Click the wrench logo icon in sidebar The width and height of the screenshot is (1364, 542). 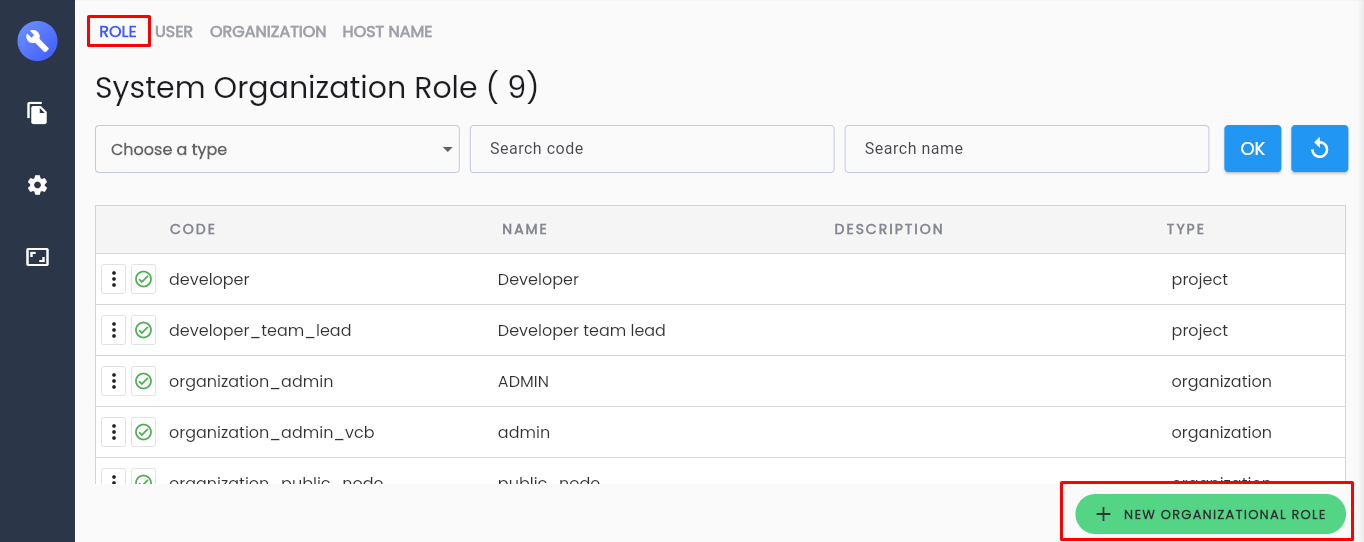(37, 41)
